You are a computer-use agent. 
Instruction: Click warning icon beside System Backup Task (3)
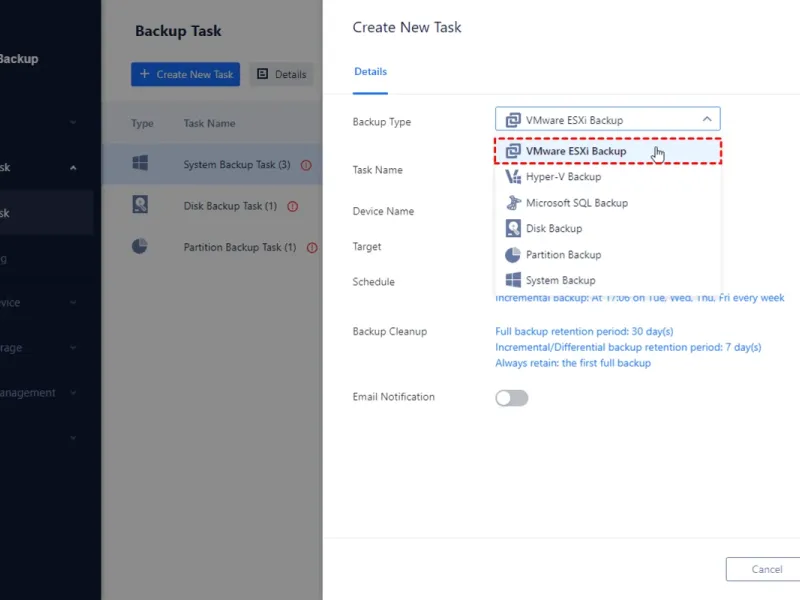coord(306,165)
